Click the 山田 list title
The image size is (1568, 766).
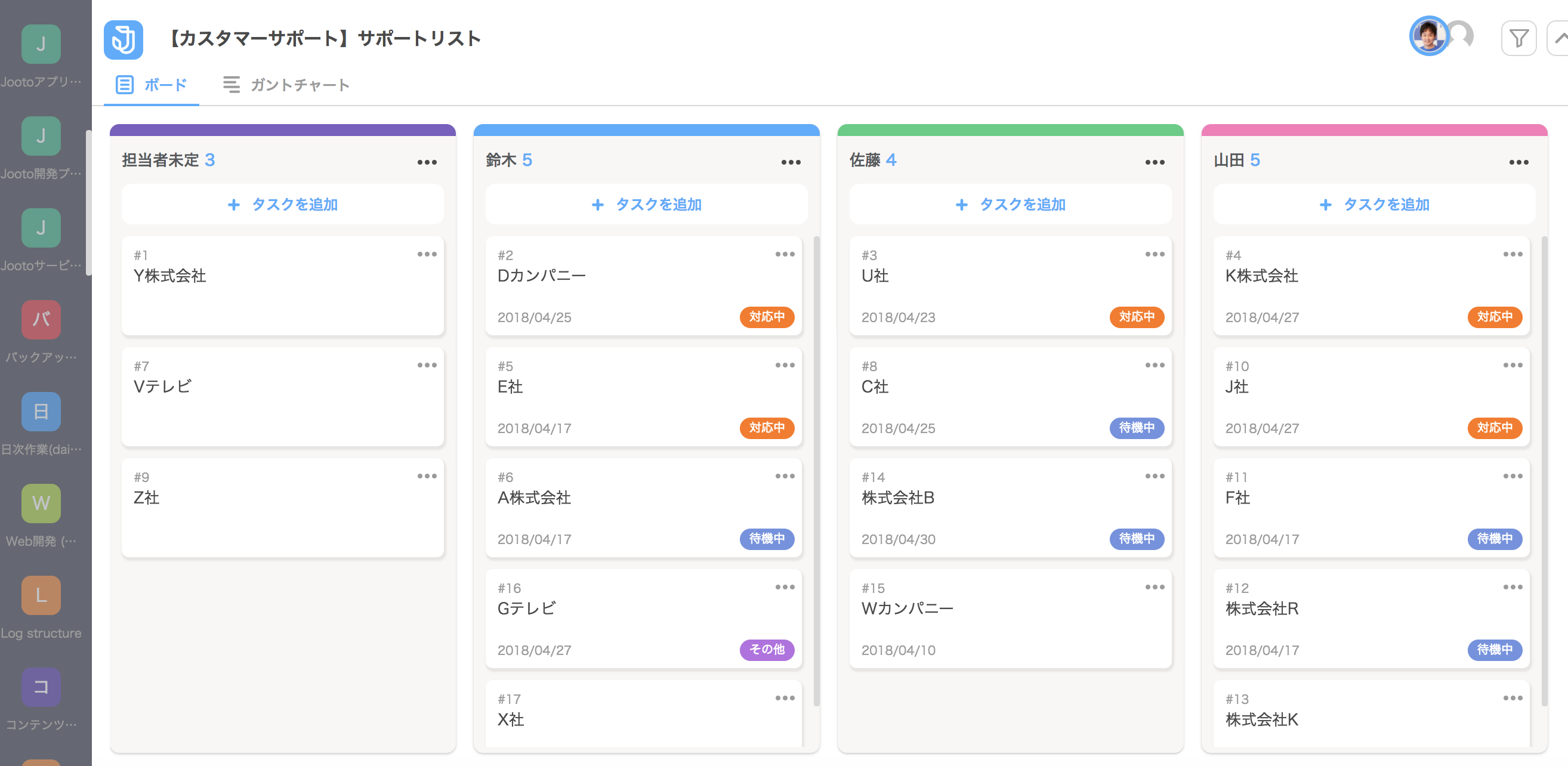[x=1229, y=160]
